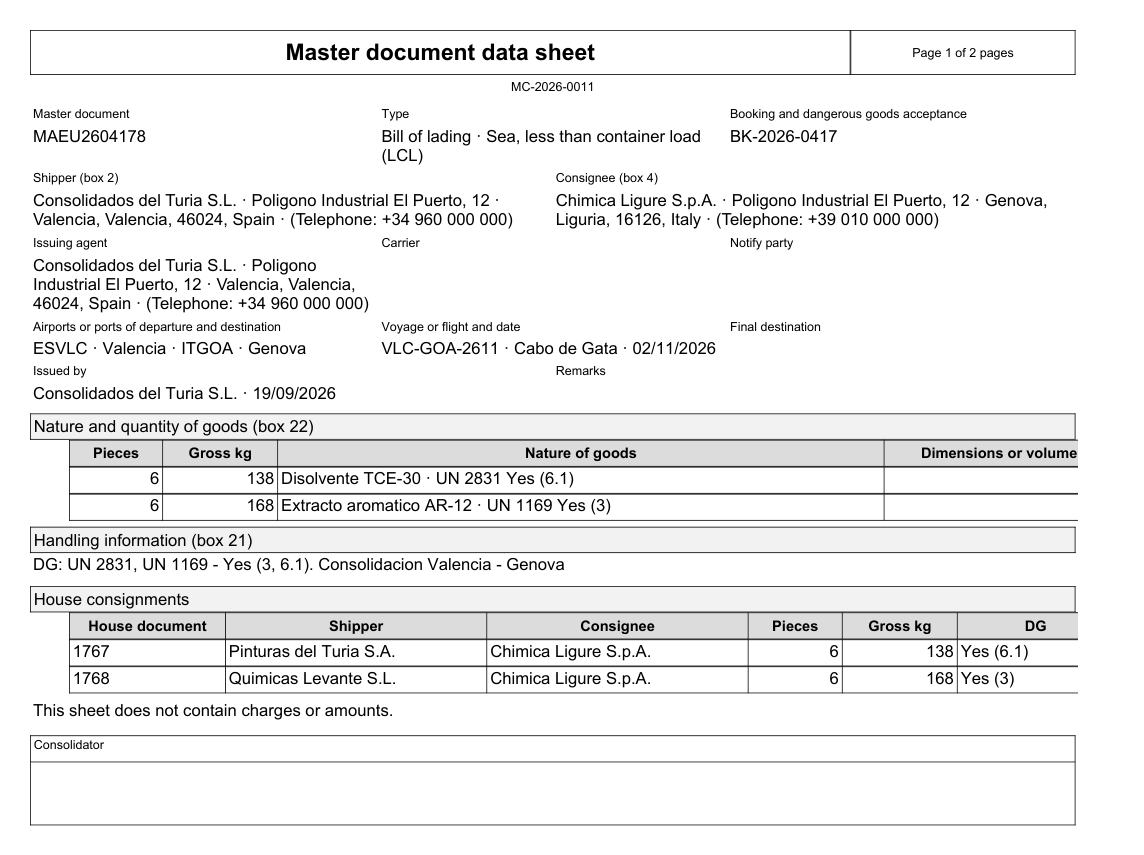Screen dimensions: 1144x855
Task: Click the House consignments section header
Action: click(552, 600)
